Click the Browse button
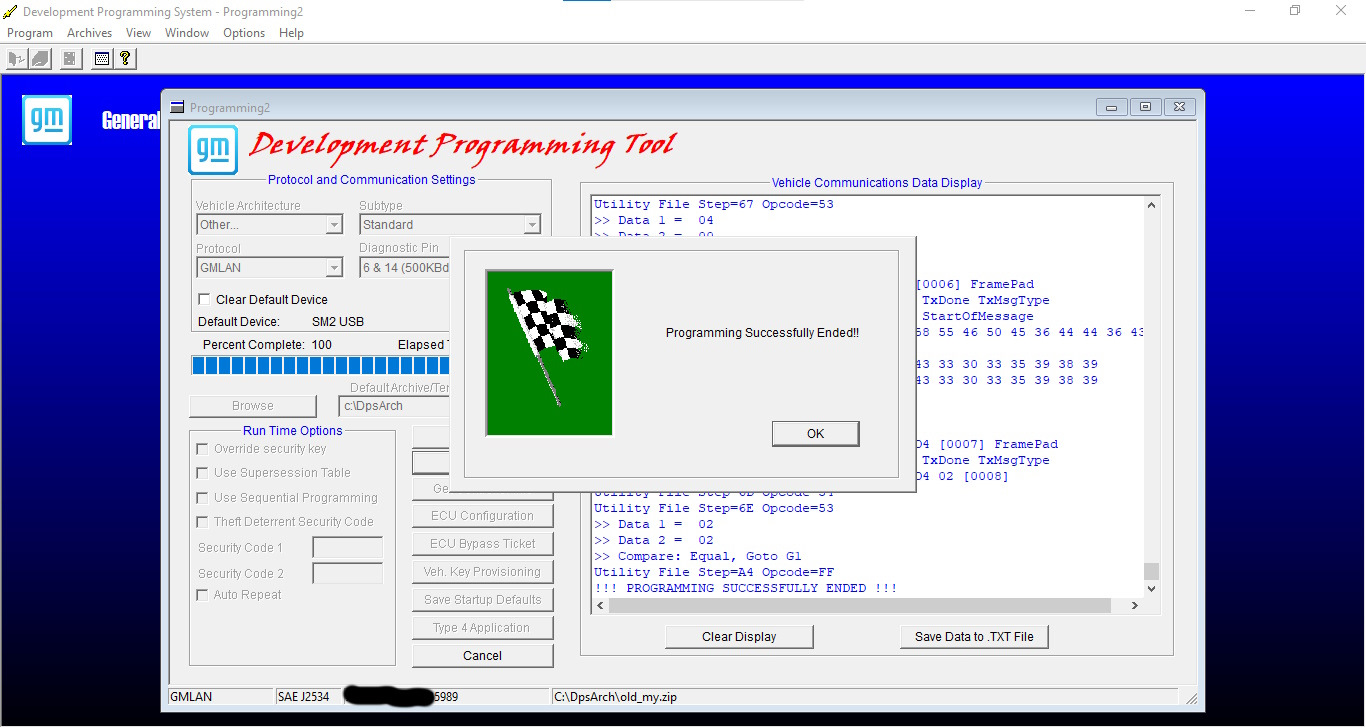The width and height of the screenshot is (1366, 728). point(253,406)
